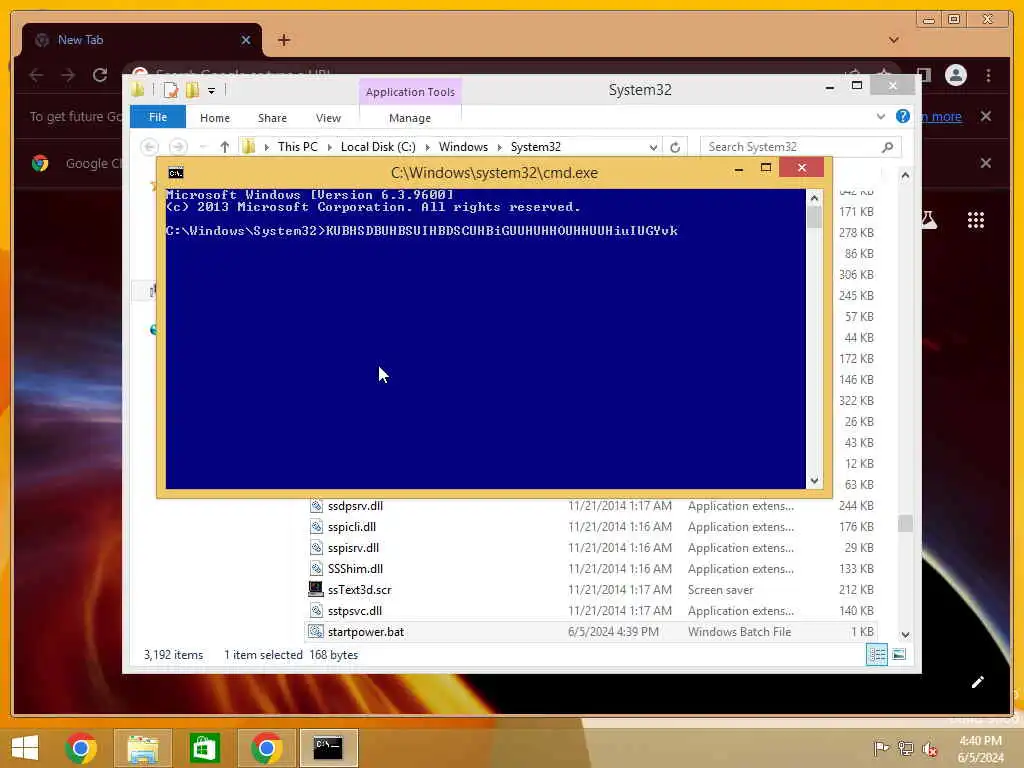The image size is (1024, 768).
Task: Select the ssText3d.scr file
Action: point(590,590)
